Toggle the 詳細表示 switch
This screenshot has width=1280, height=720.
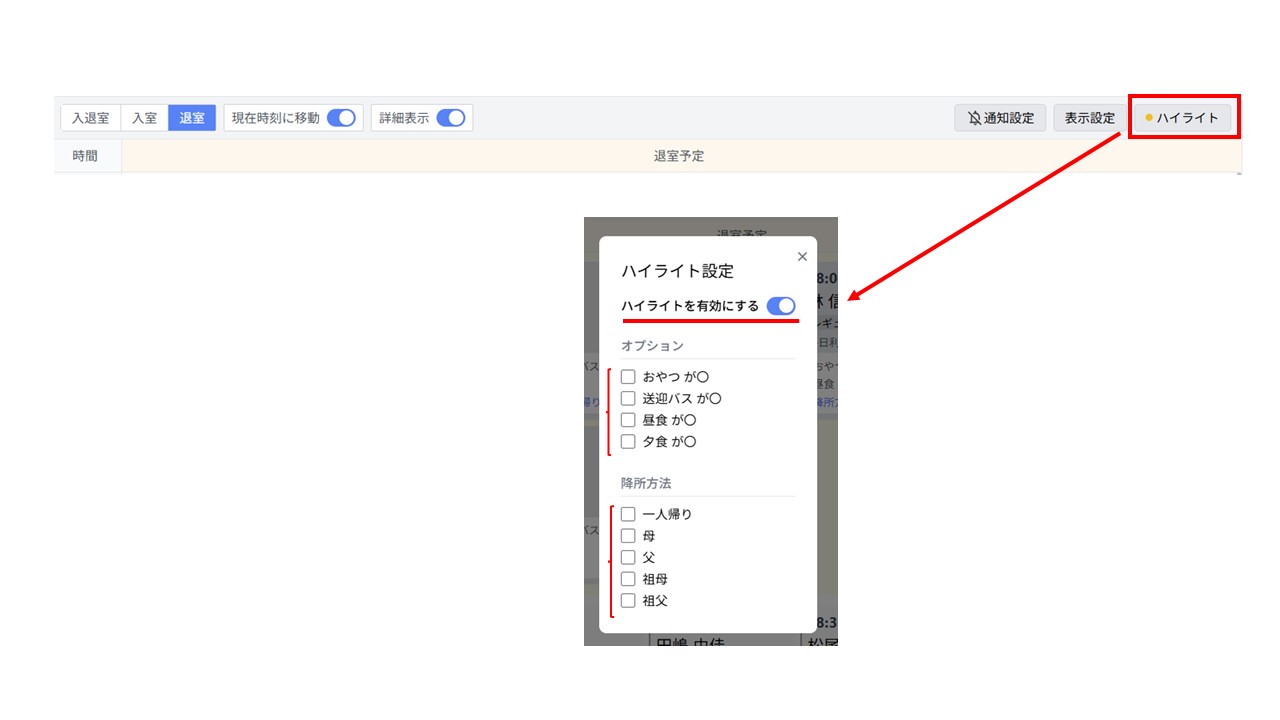(x=451, y=118)
